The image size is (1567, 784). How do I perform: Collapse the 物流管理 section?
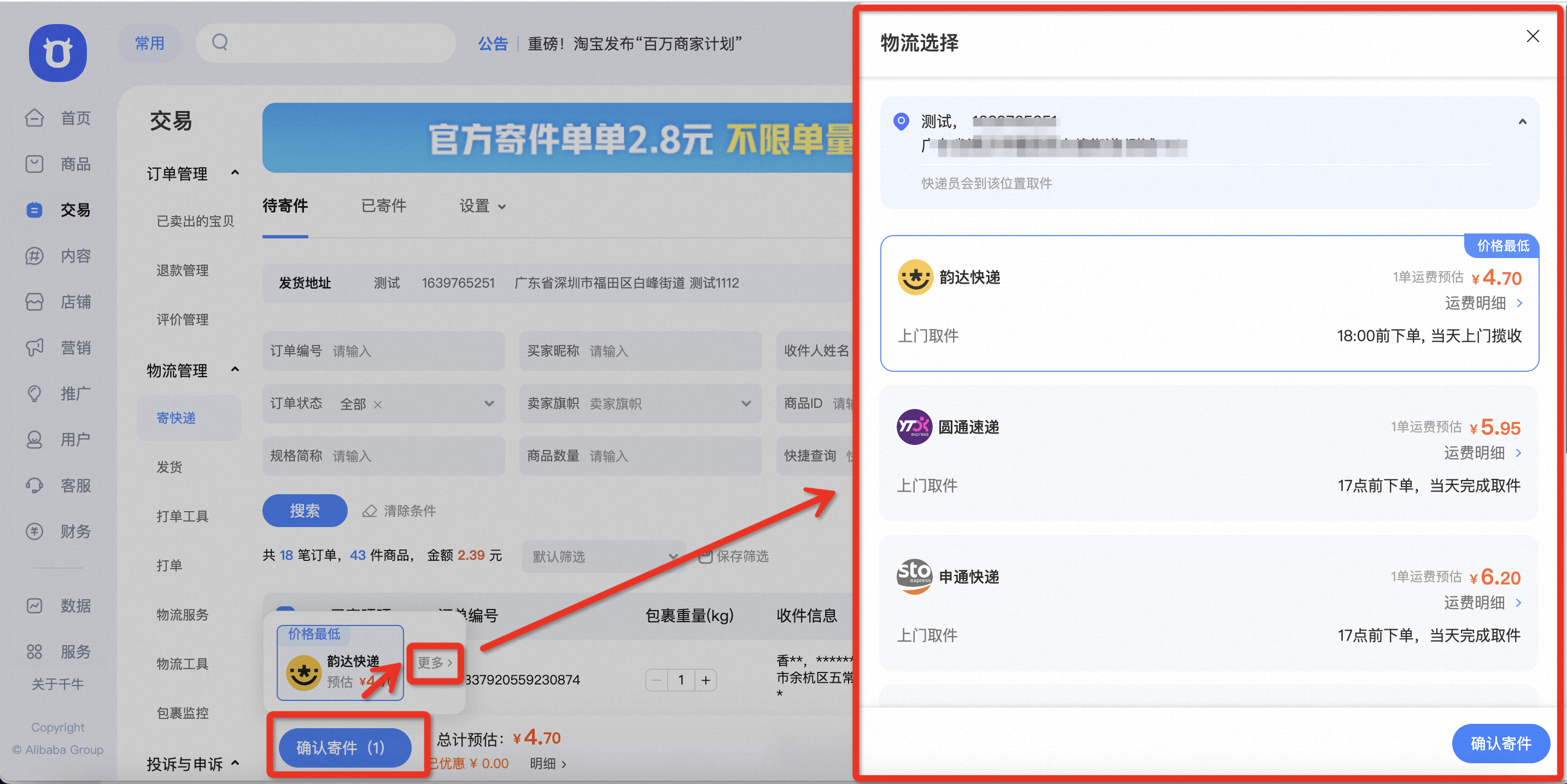tap(236, 370)
